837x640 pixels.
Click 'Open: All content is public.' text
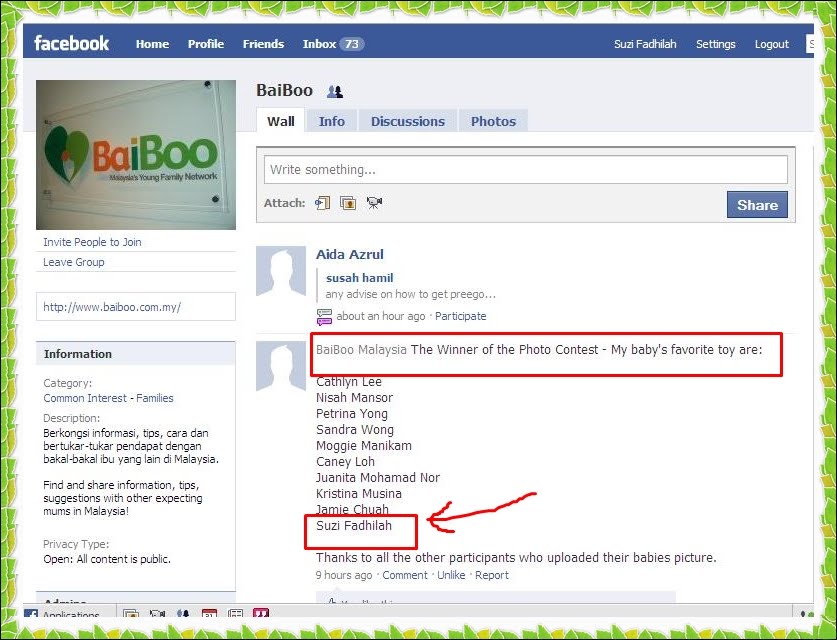[x=107, y=559]
